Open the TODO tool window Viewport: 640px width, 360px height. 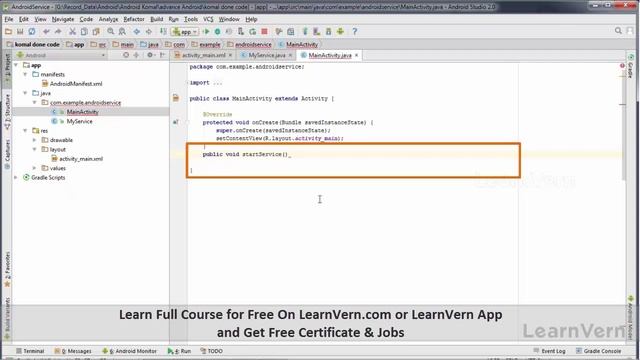point(211,351)
